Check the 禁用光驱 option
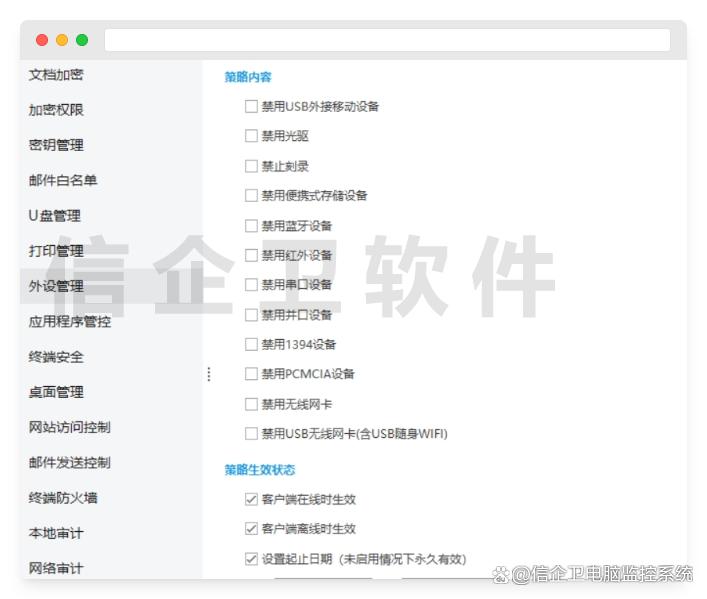The image size is (707, 599). pyautogui.click(x=251, y=136)
